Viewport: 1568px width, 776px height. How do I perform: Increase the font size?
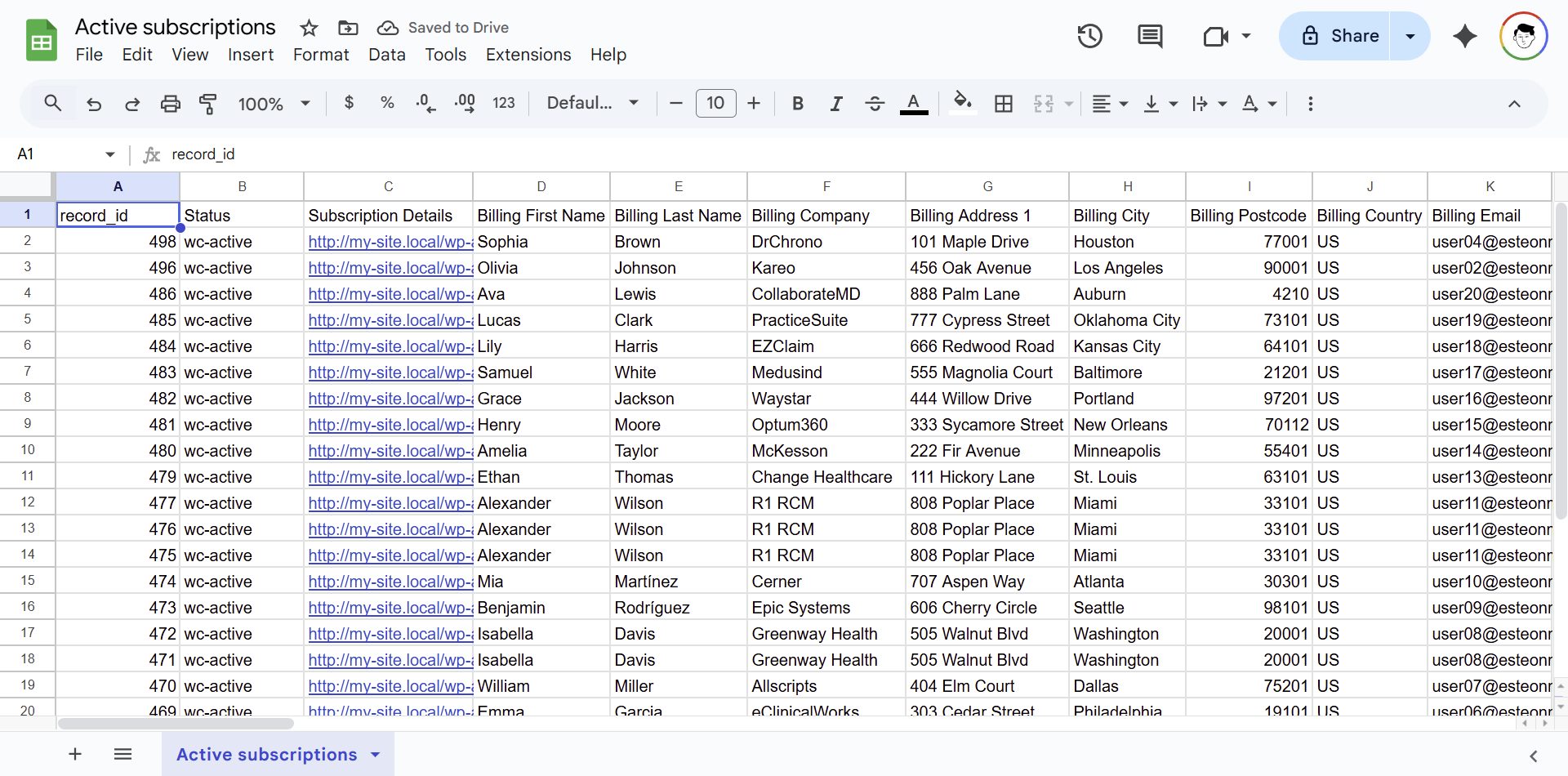pyautogui.click(x=754, y=103)
